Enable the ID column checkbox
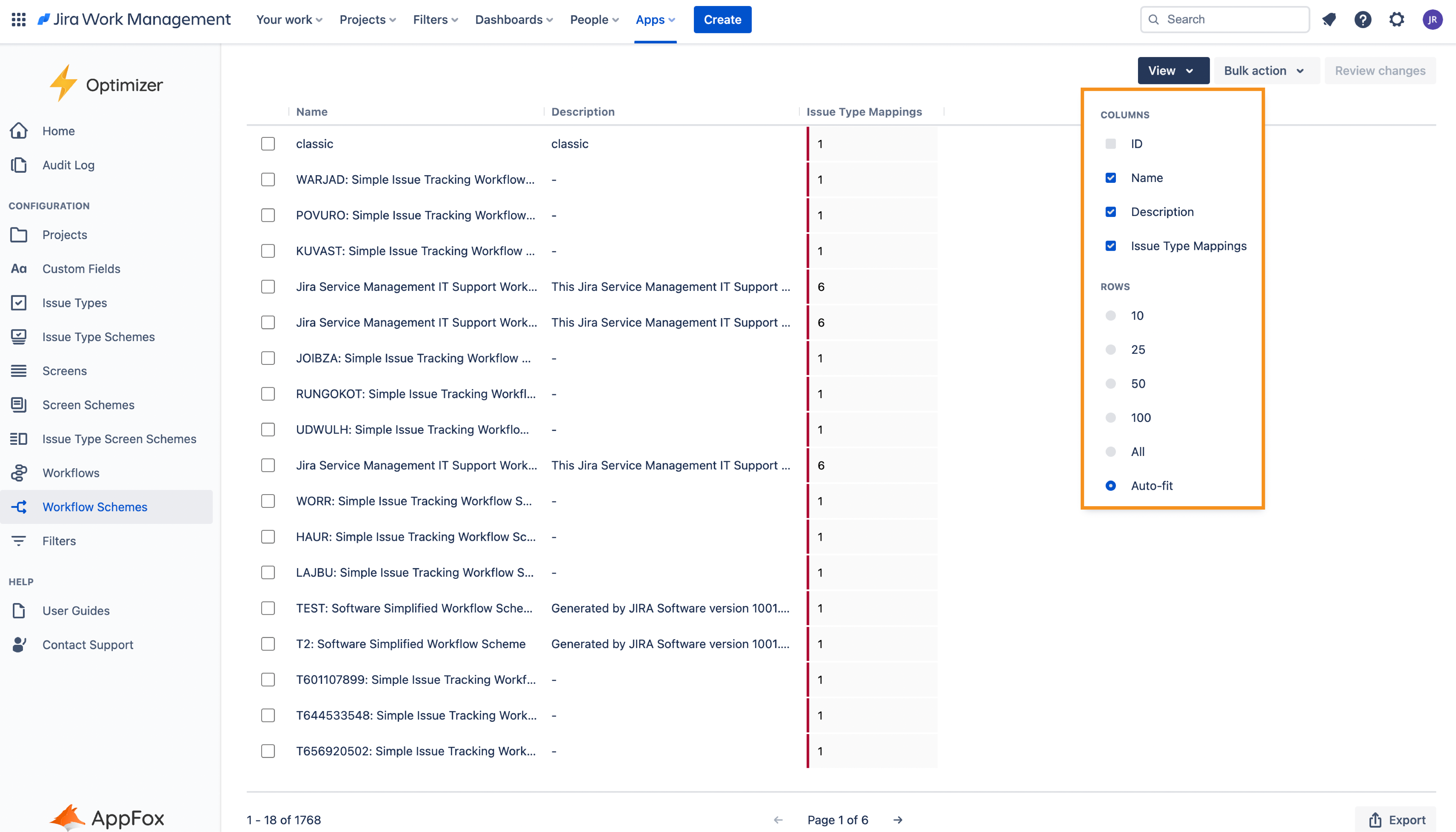Viewport: 1456px width, 832px height. click(1111, 144)
